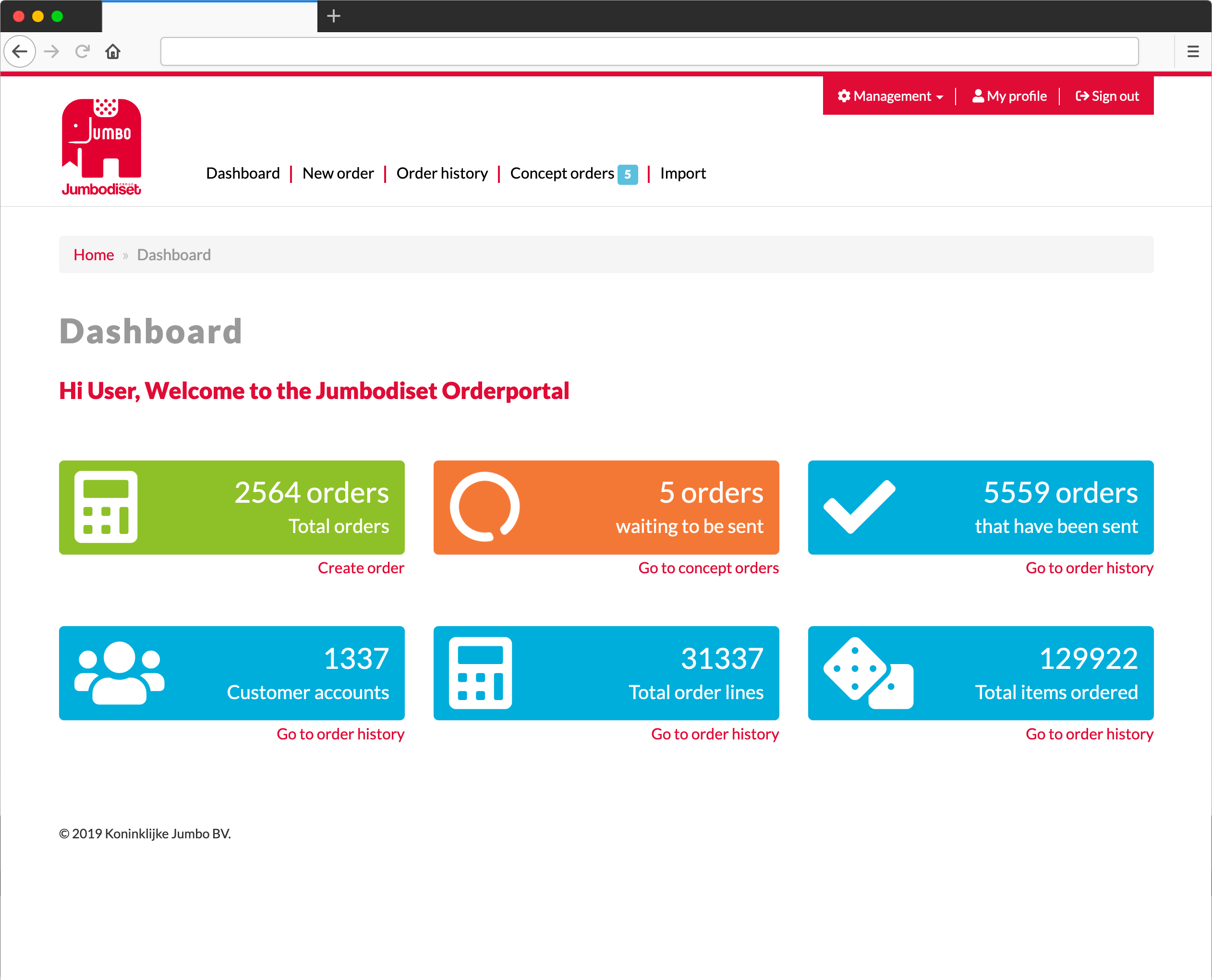Click the Sign out arrow icon
Image resolution: width=1212 pixels, height=980 pixels.
click(x=1081, y=96)
